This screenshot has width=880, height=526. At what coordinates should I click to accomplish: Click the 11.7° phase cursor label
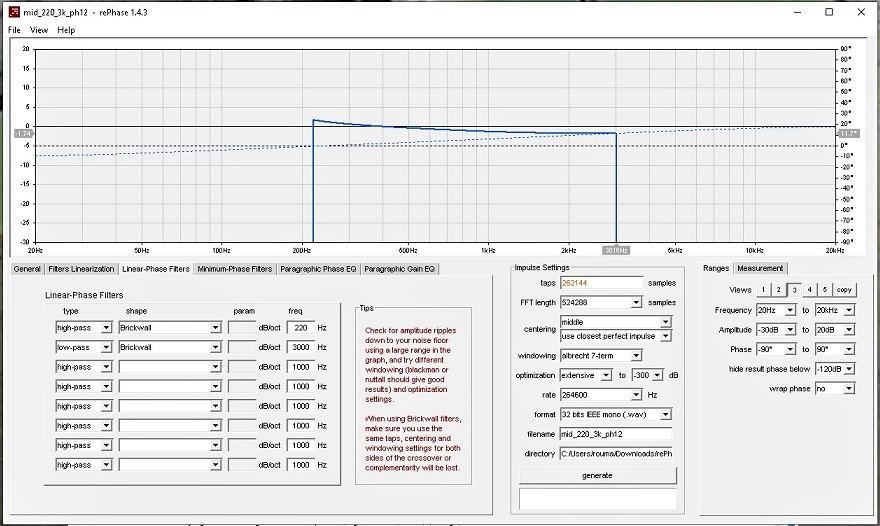[x=847, y=134]
